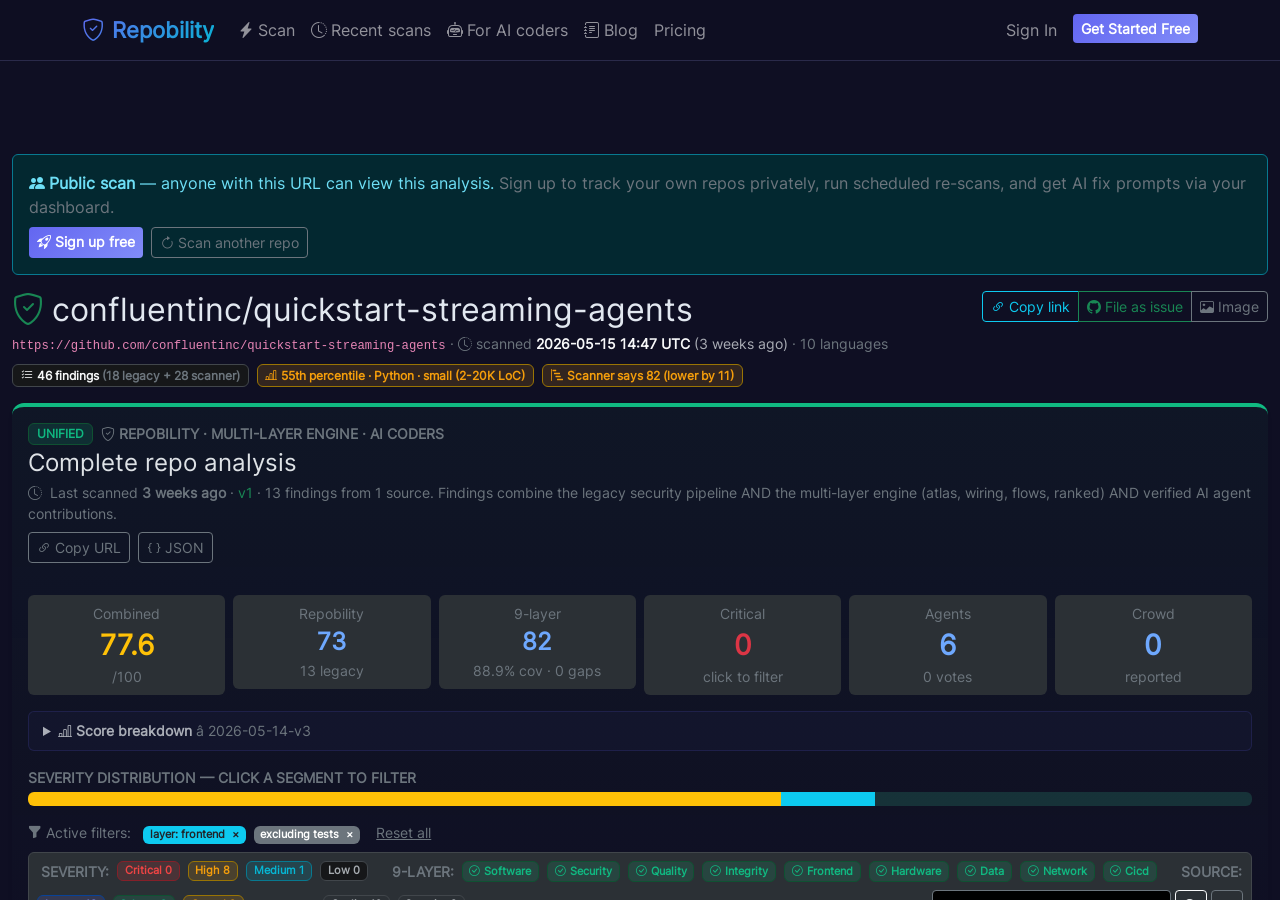Open the Scan page from navigation

(267, 30)
